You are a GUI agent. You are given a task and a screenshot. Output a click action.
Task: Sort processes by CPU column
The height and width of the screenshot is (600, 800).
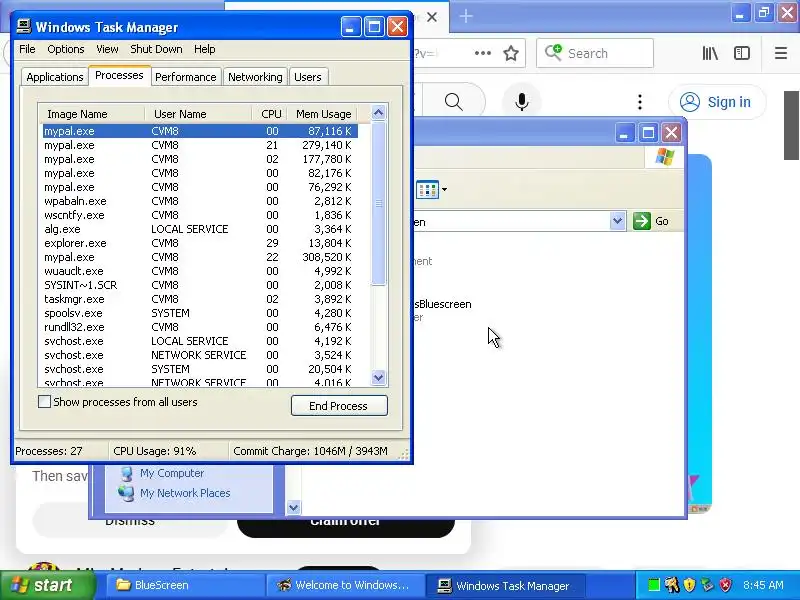(x=270, y=114)
